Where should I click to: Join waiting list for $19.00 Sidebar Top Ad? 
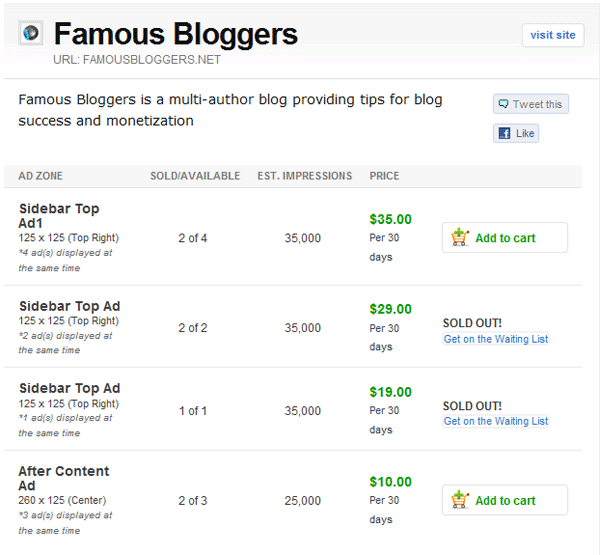point(496,421)
